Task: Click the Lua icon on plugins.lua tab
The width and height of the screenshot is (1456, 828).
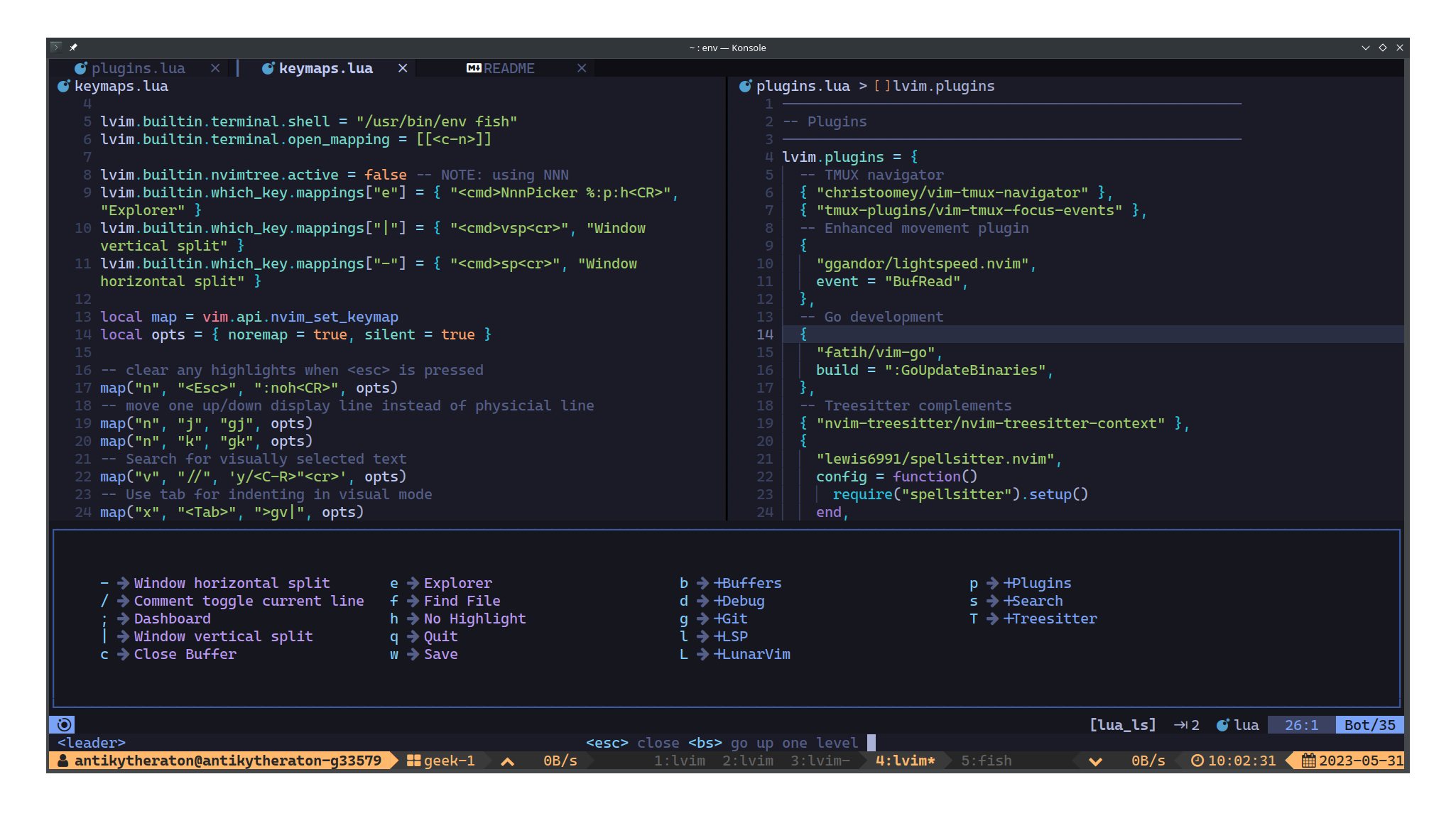Action: coord(81,68)
